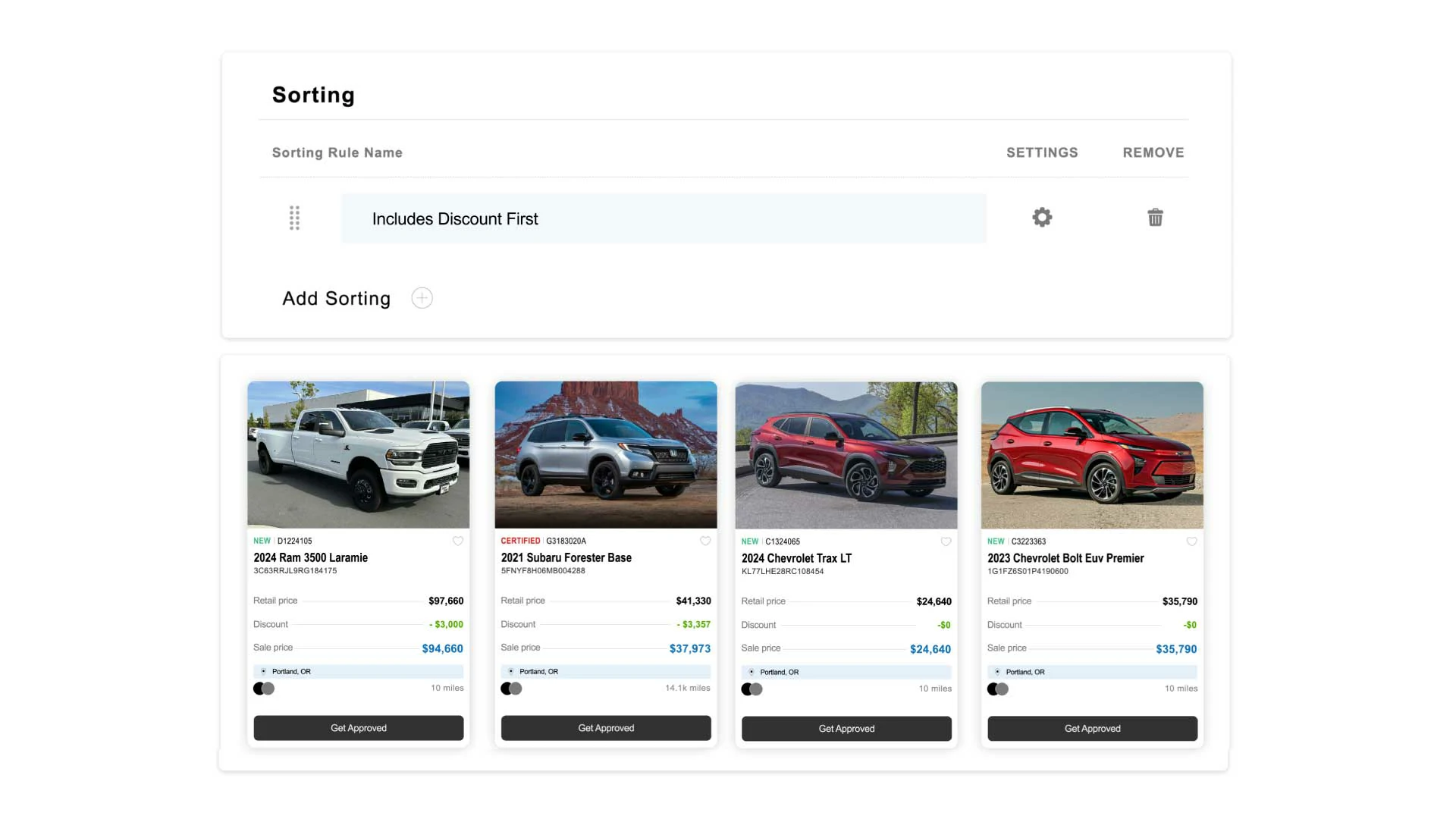1456x819 pixels.
Task: Click the Add Sorting label
Action: (336, 299)
